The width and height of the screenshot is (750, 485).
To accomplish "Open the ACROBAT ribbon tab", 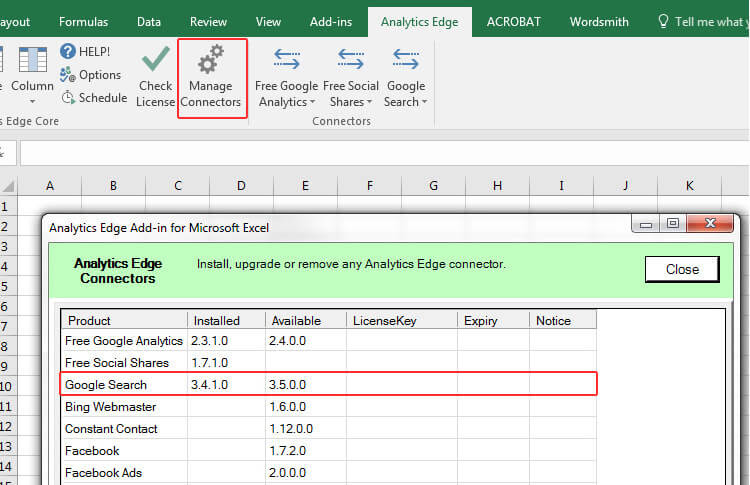I will pyautogui.click(x=514, y=22).
